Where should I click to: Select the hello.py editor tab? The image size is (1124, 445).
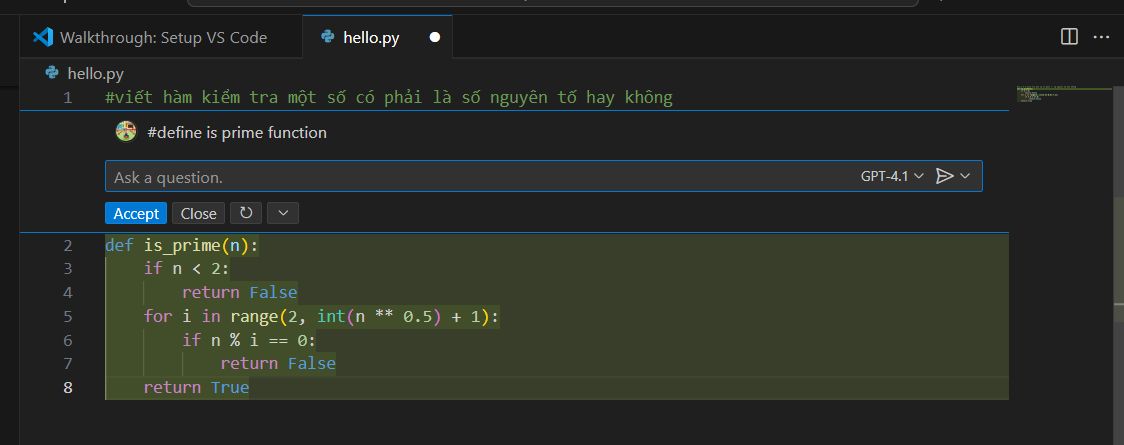[x=371, y=38]
